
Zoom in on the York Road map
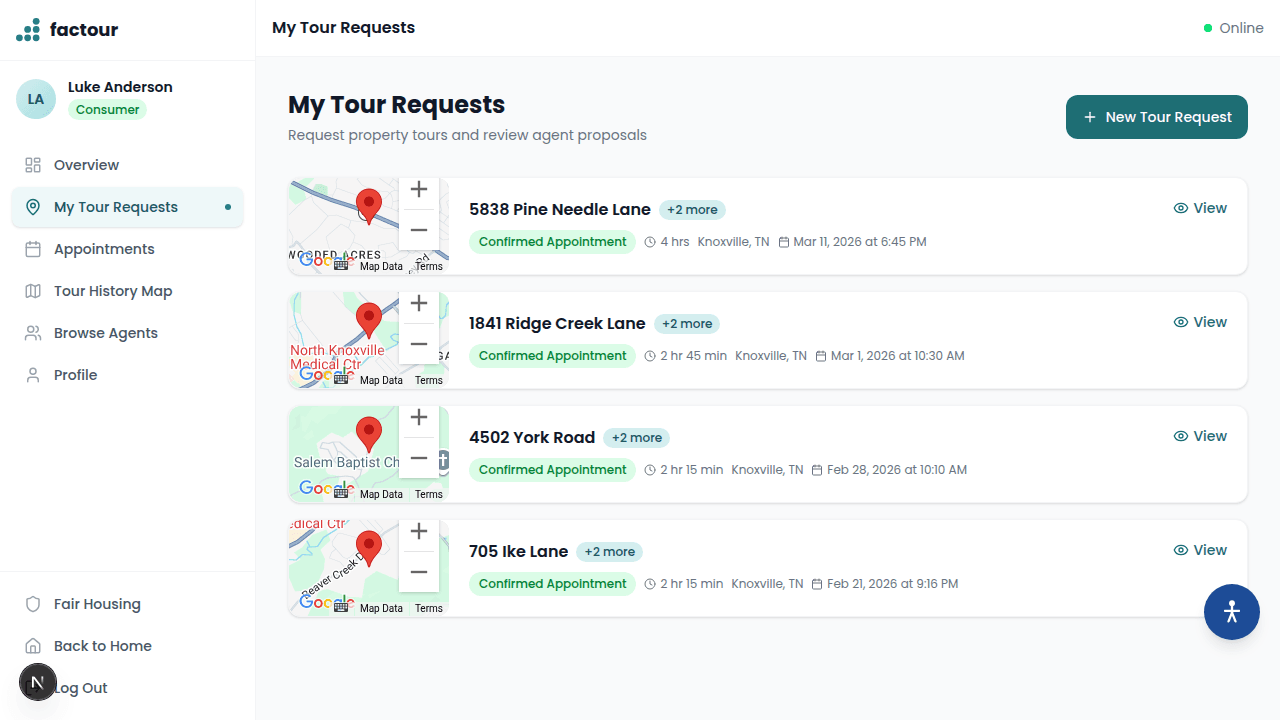419,418
